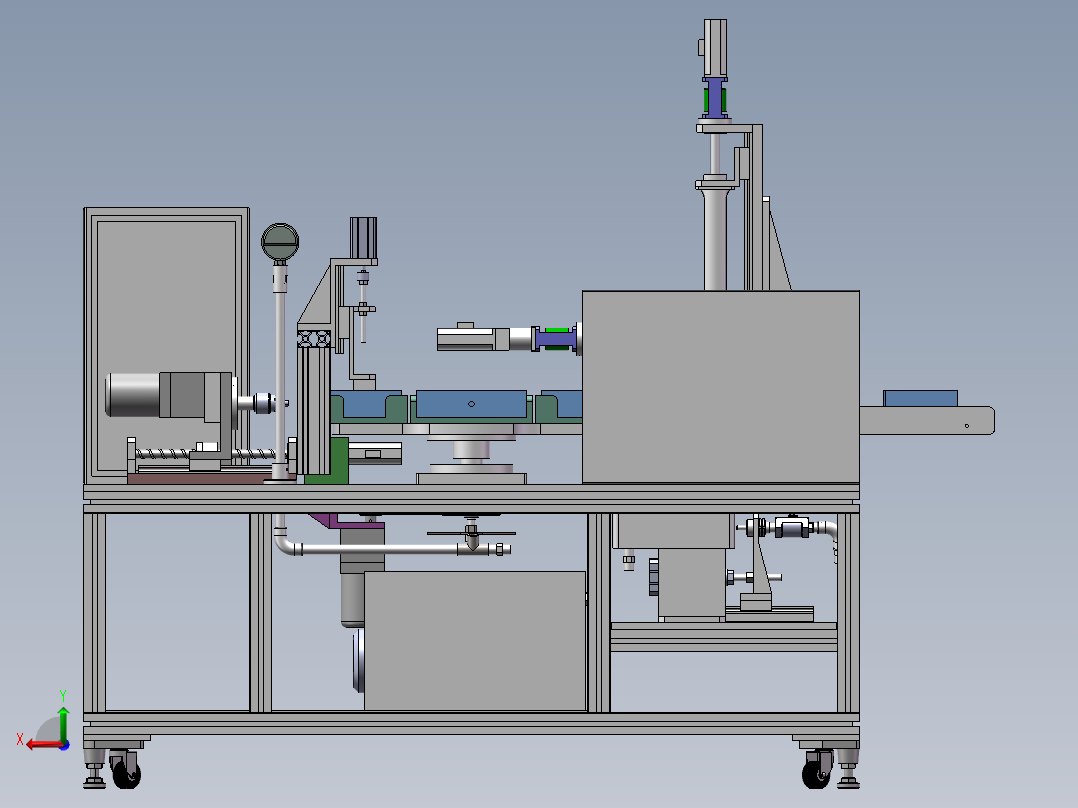Select the ball screw shaft on linear stage
The image size is (1078, 808).
pyautogui.click(x=206, y=453)
